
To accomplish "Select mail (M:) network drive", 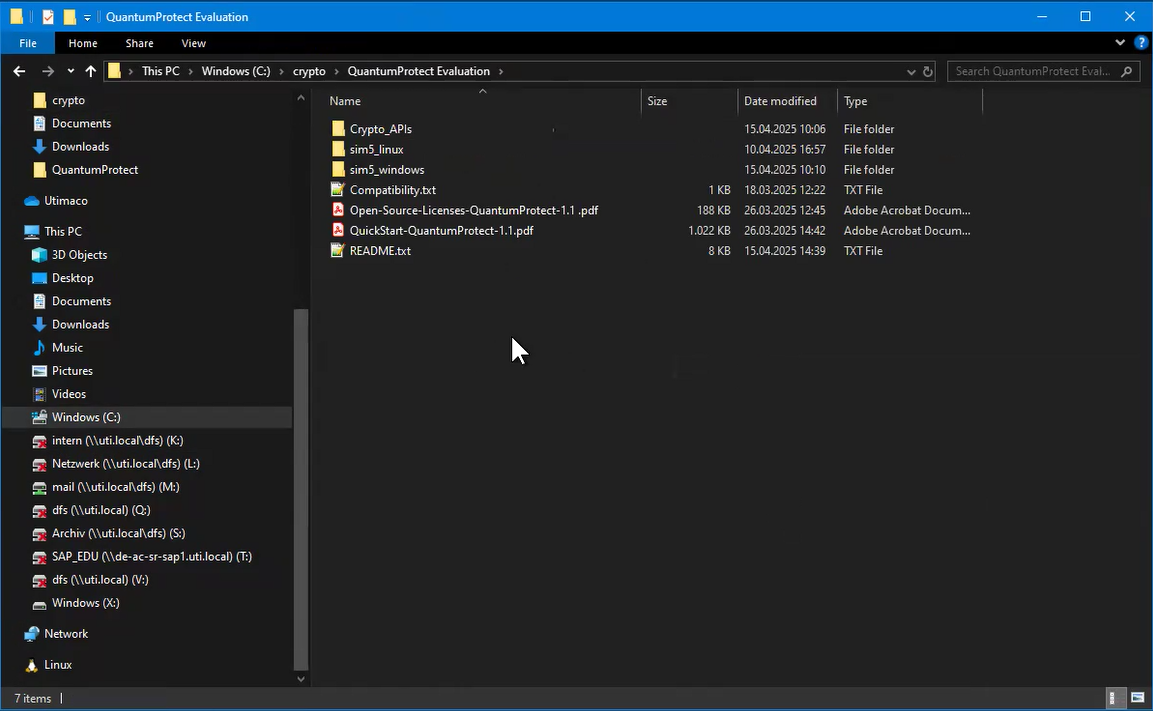I will click(115, 487).
